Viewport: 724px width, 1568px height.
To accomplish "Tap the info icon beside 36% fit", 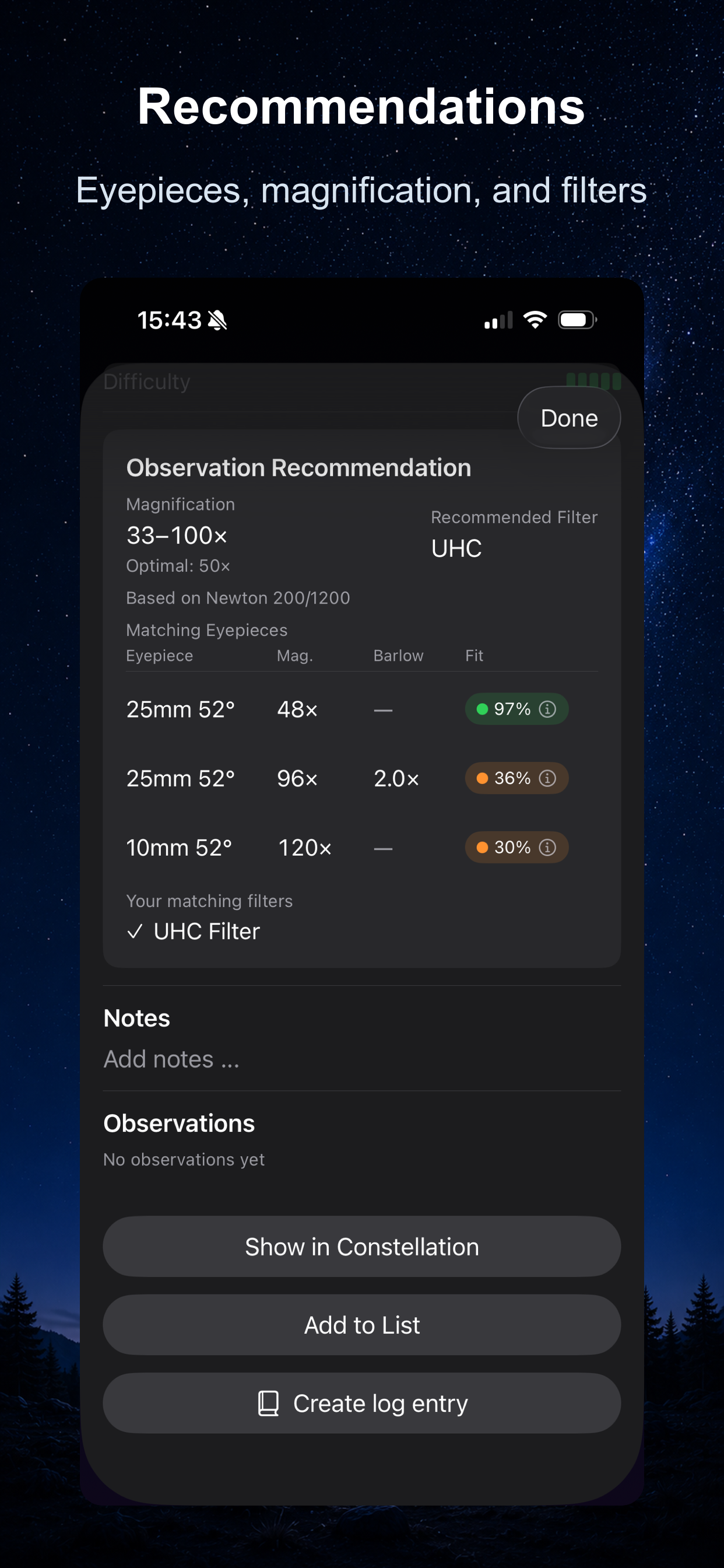I will [x=547, y=778].
